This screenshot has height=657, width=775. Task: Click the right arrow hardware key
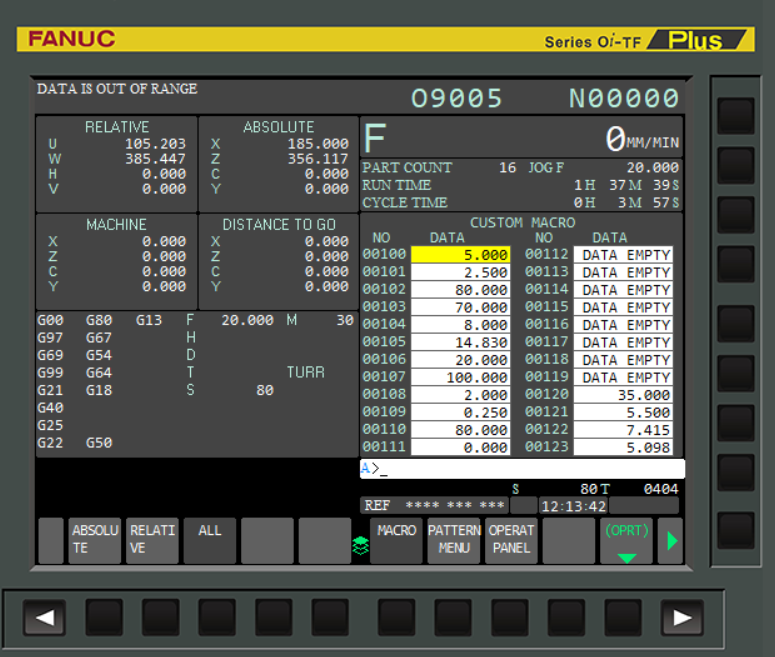[682, 617]
